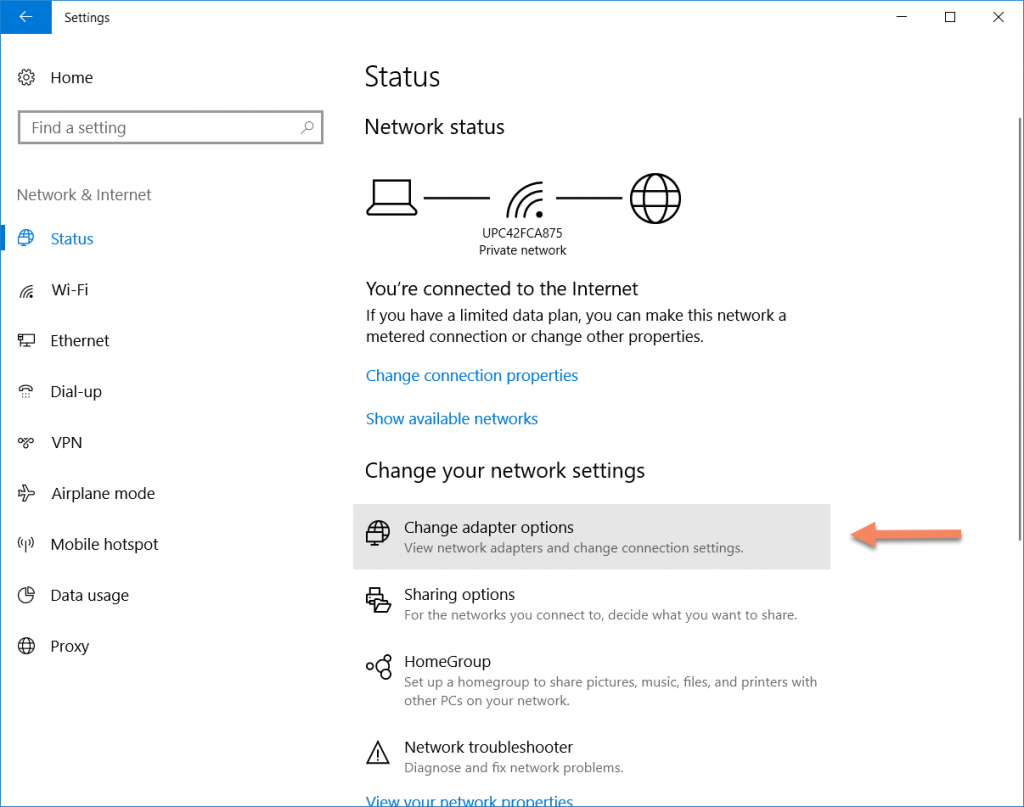This screenshot has height=807, width=1024.
Task: Click the laptop icon in network diagram
Action: pyautogui.click(x=392, y=197)
